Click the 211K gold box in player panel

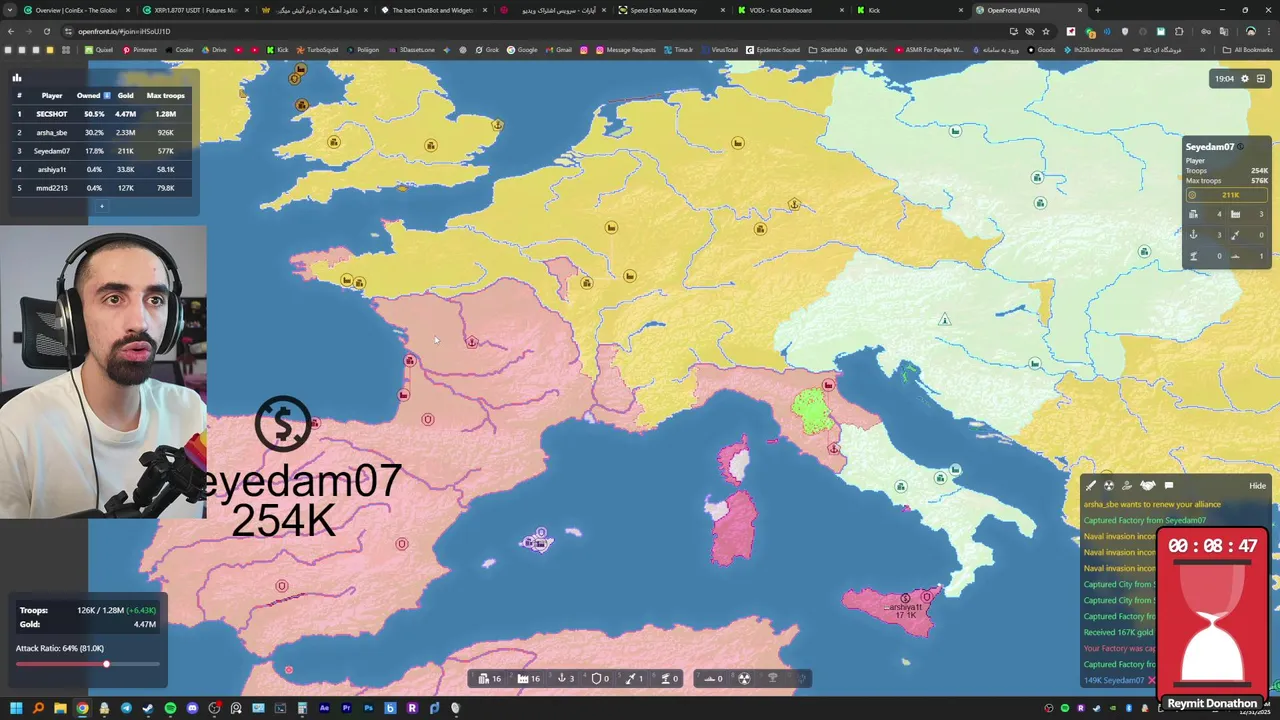pos(1227,195)
